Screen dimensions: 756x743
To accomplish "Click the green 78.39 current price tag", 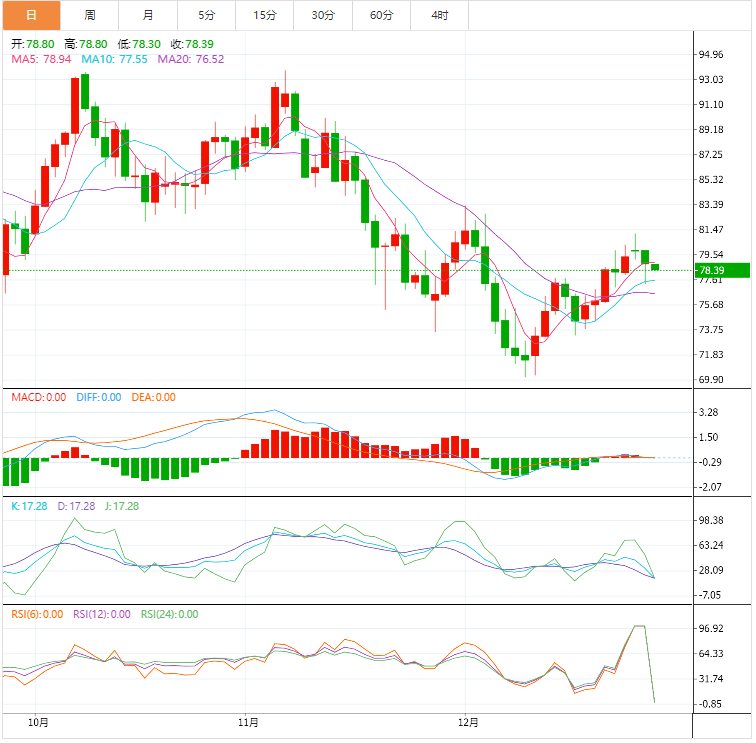I will [x=722, y=270].
